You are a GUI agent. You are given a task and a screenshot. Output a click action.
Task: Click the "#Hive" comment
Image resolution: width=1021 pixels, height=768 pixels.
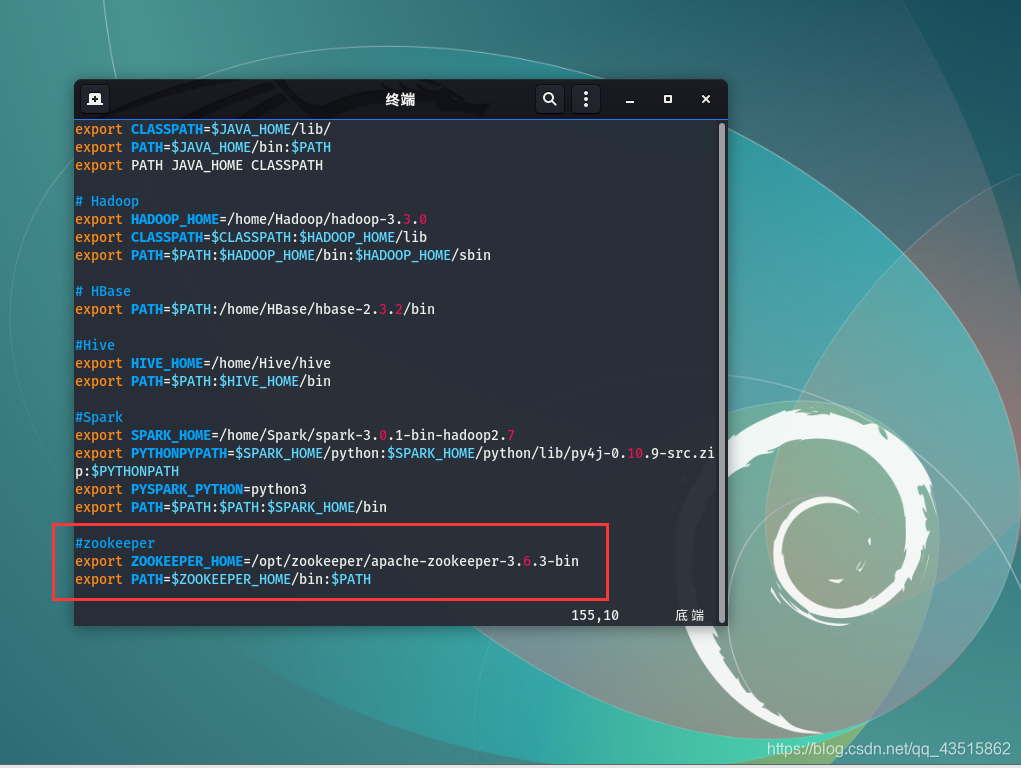pos(95,345)
